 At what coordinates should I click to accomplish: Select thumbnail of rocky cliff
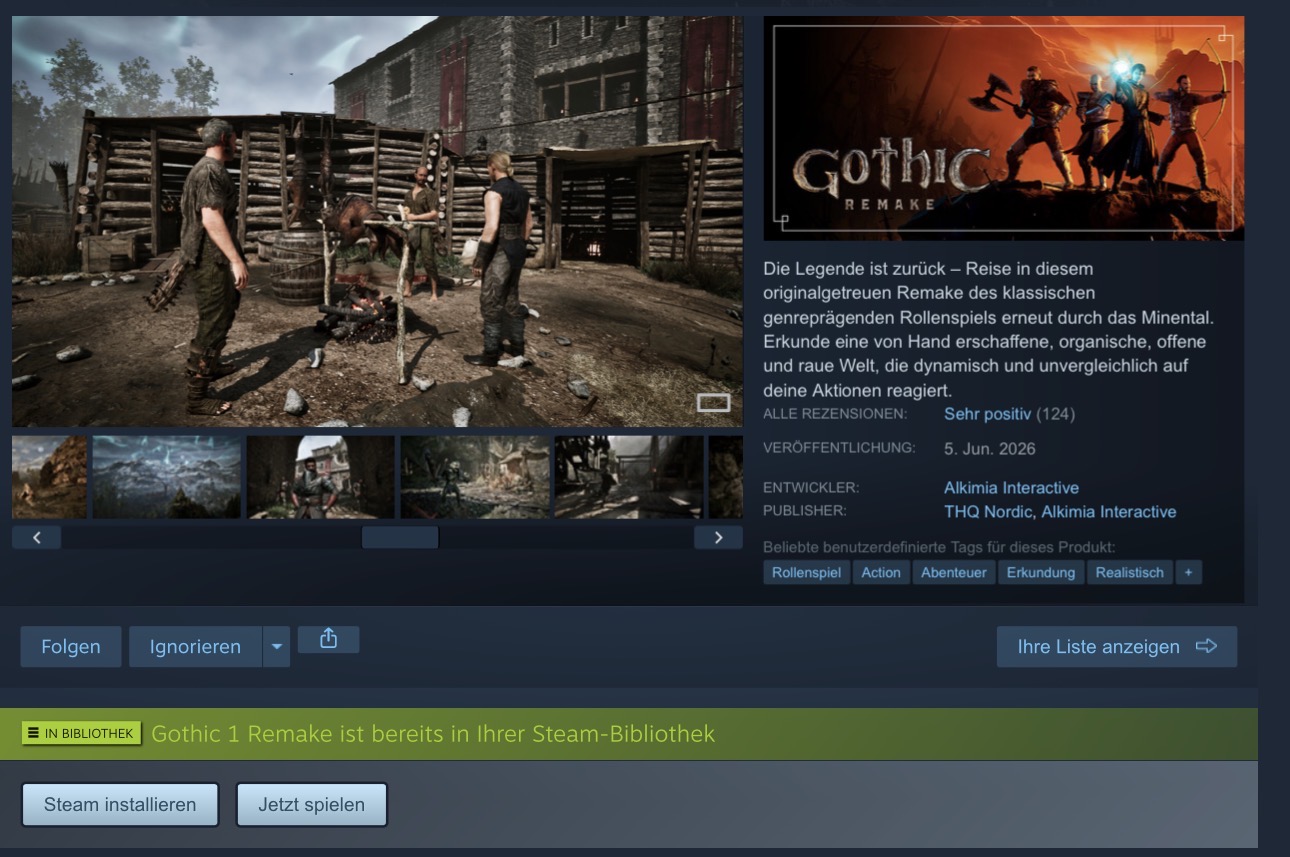[x=49, y=477]
